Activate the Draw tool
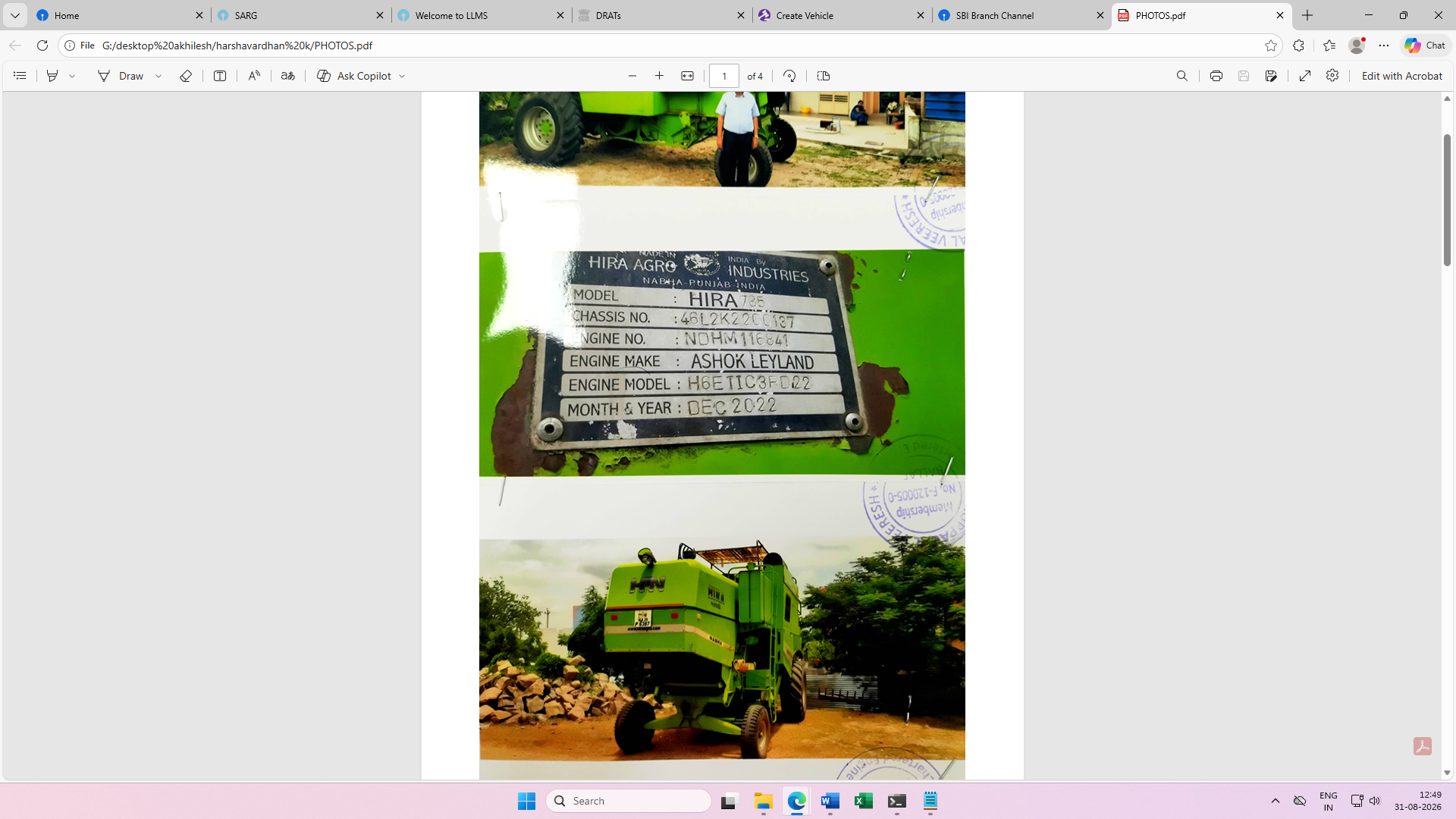 [121, 76]
